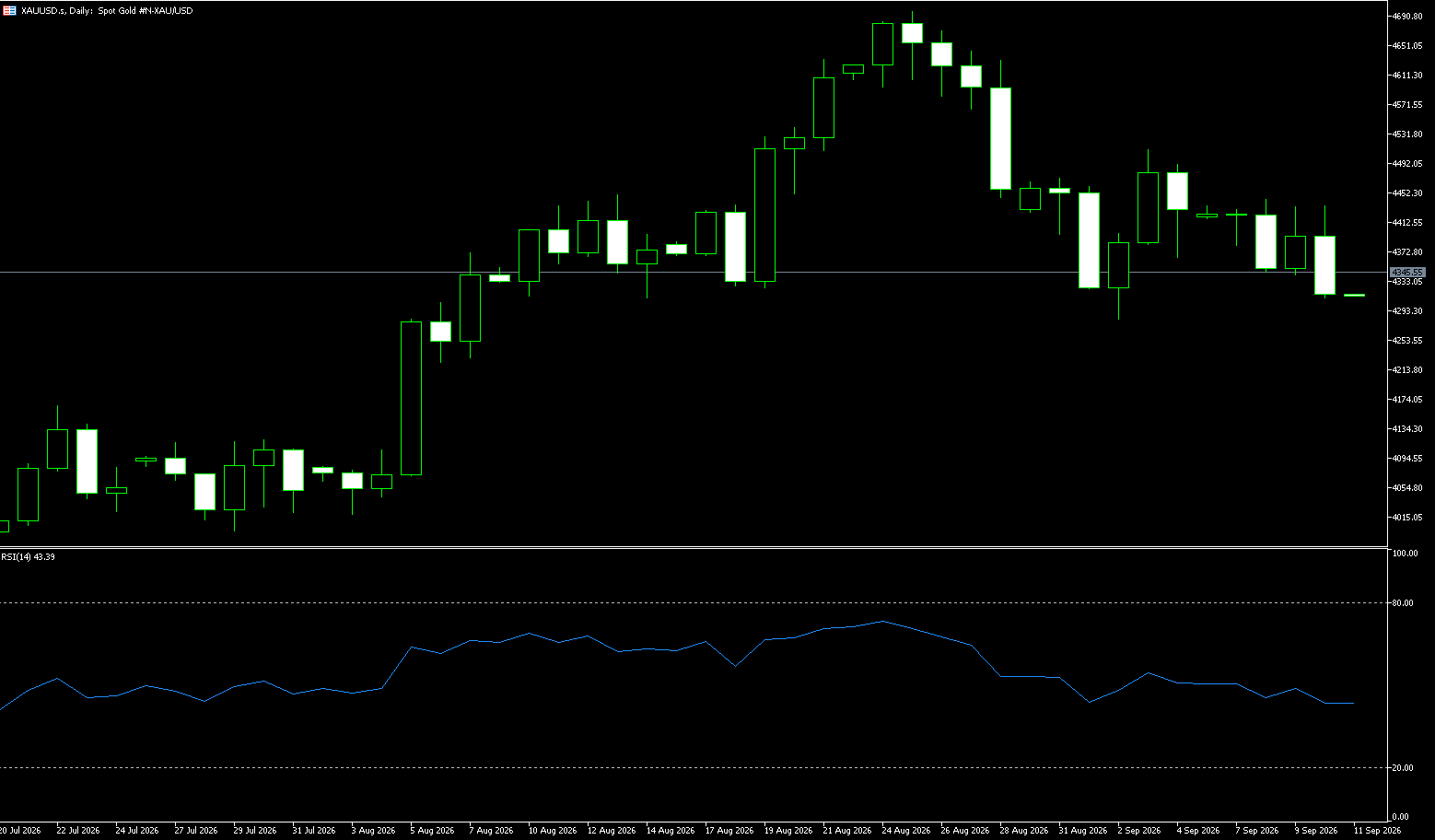Select the current price label 4345.55
Image resolution: width=1435 pixels, height=840 pixels.
(x=1407, y=273)
